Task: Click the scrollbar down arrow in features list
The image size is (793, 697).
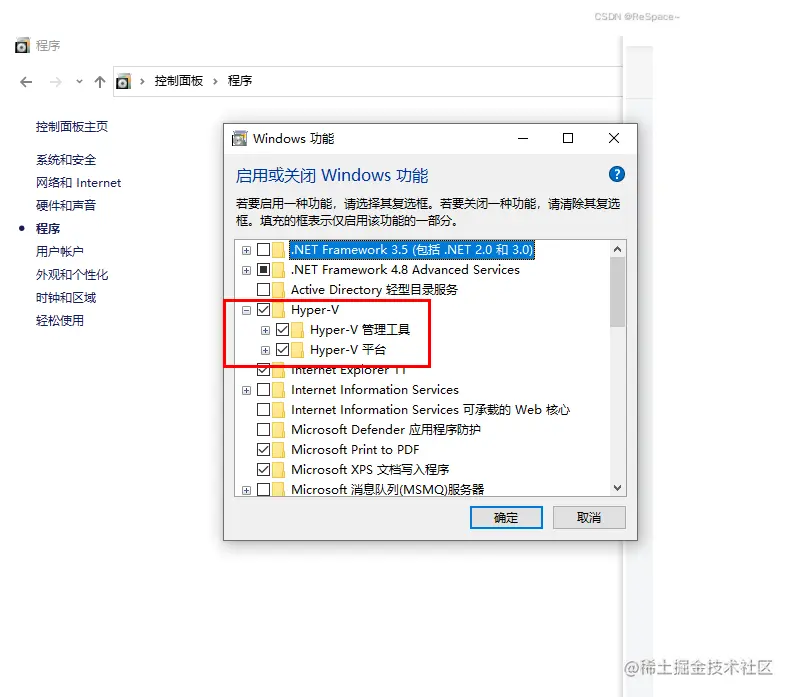Action: tap(618, 488)
